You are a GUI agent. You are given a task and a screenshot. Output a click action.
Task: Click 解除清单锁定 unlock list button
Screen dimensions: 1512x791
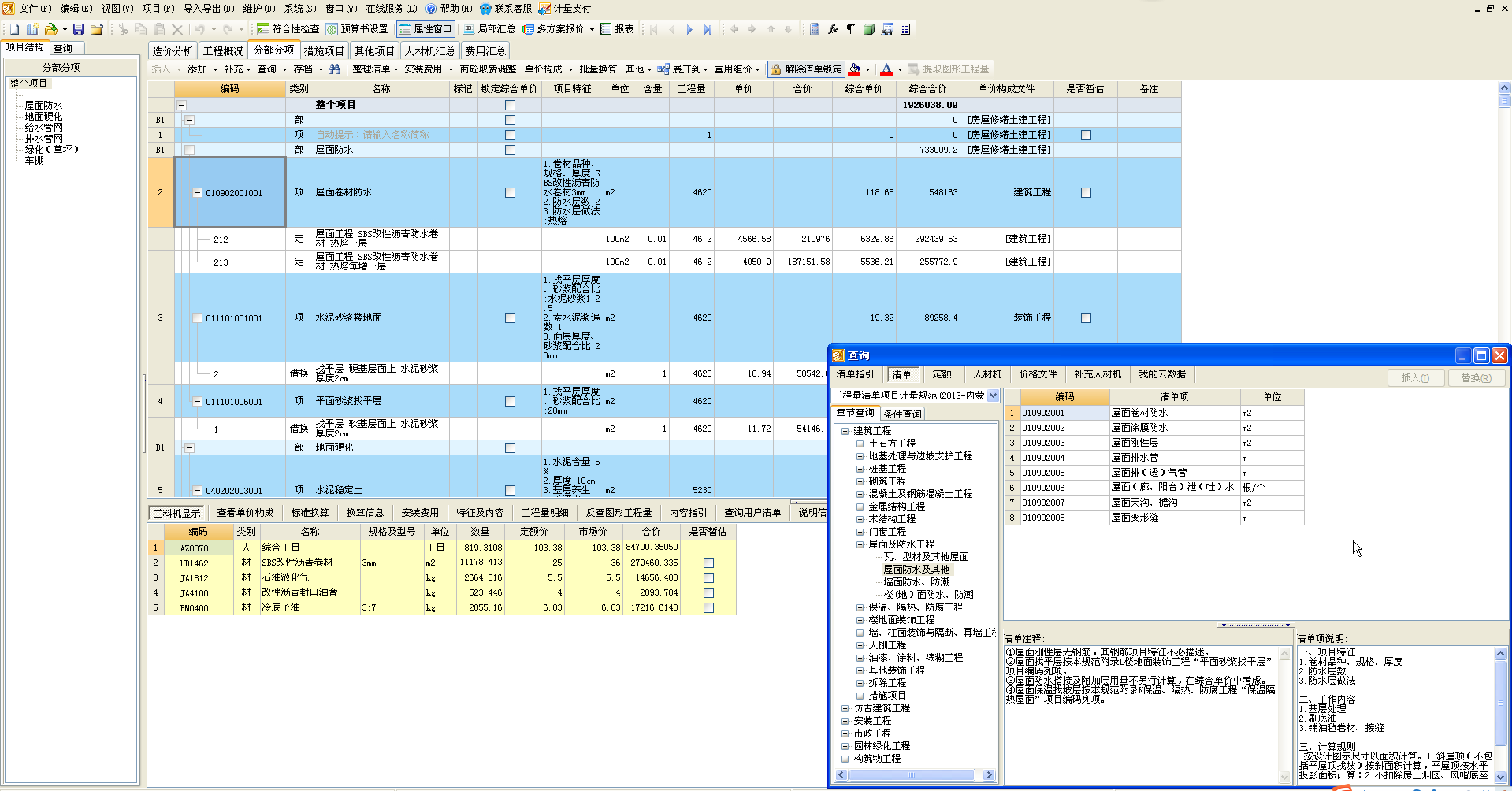pyautogui.click(x=806, y=69)
